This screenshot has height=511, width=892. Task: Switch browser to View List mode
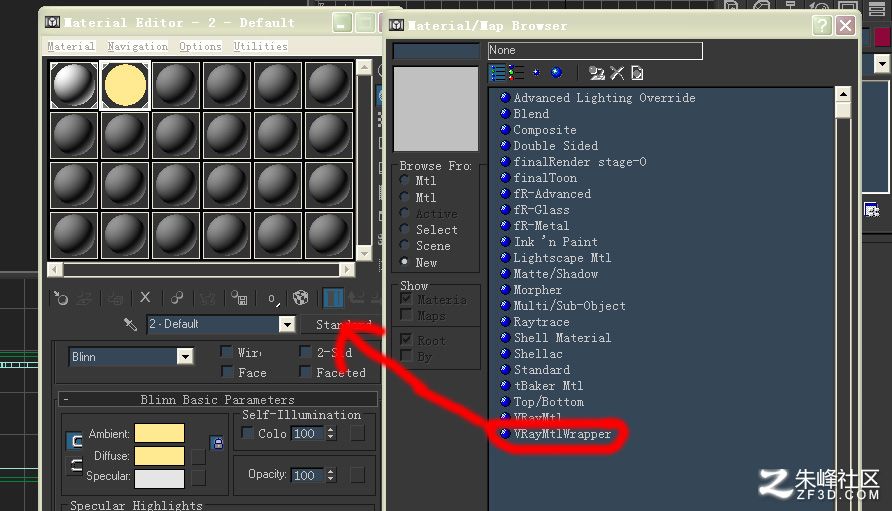[498, 73]
